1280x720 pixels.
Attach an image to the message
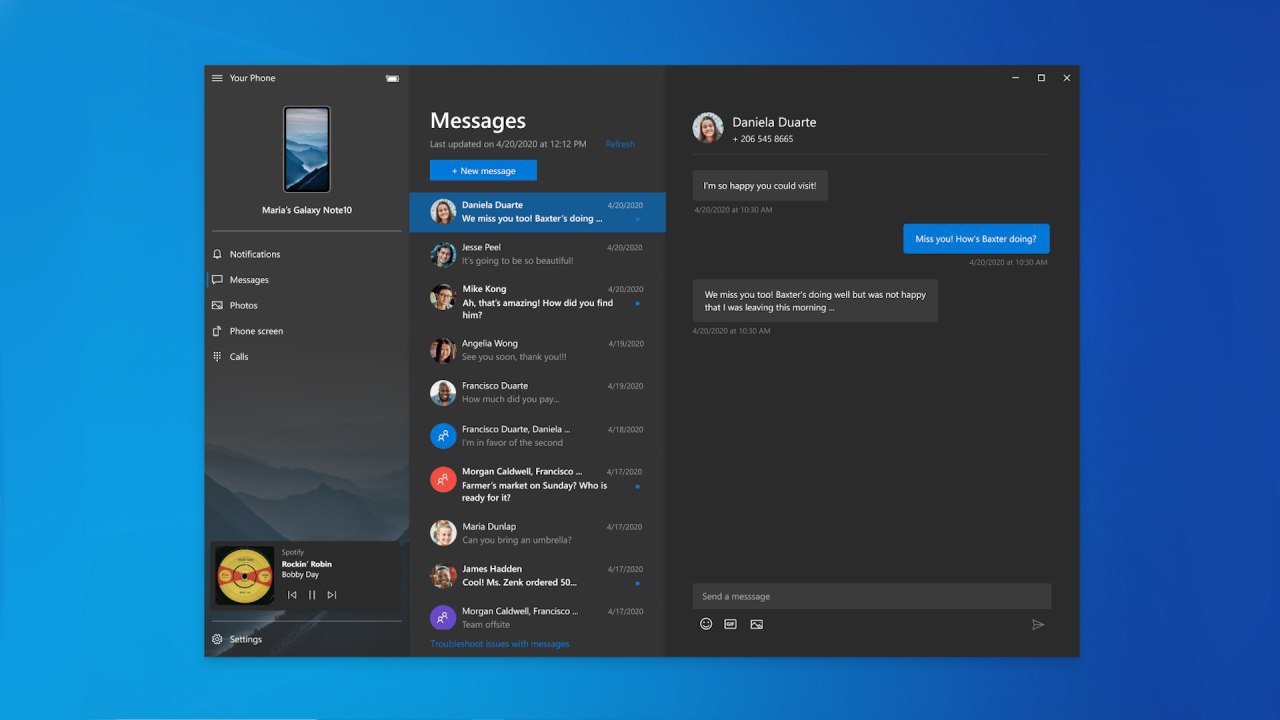click(x=757, y=624)
